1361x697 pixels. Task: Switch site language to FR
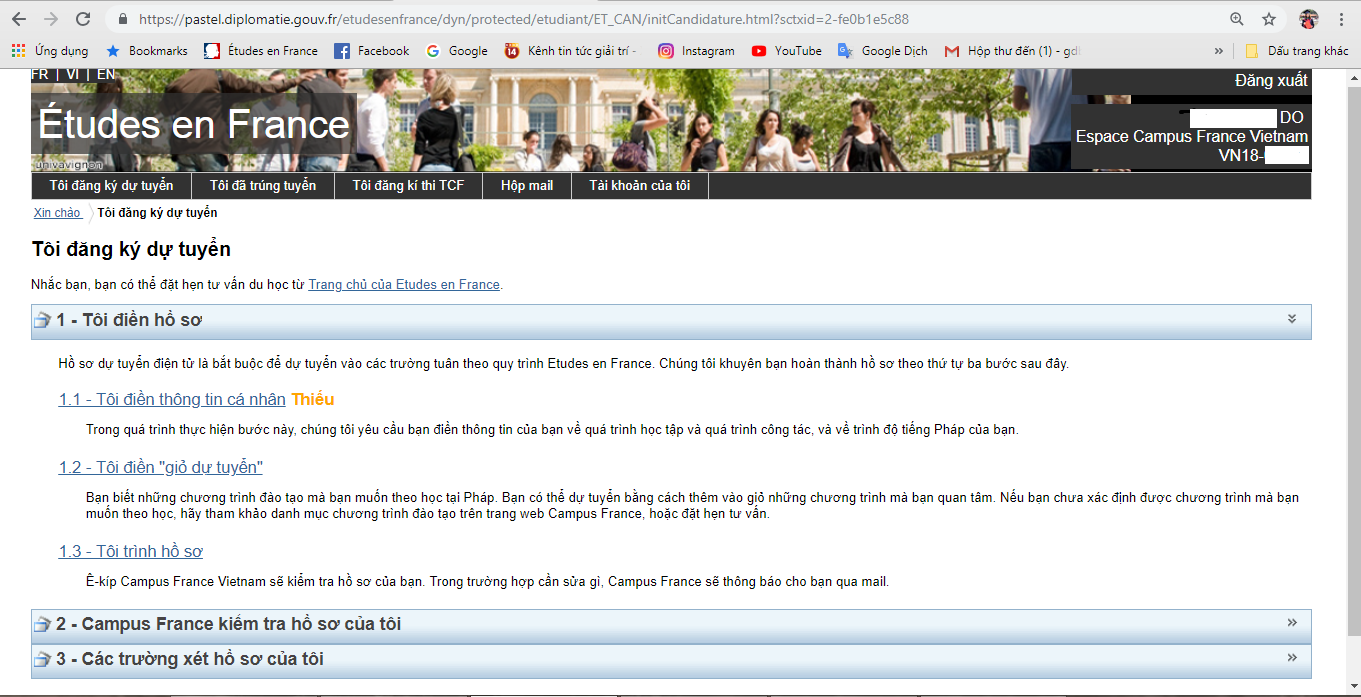click(x=40, y=74)
